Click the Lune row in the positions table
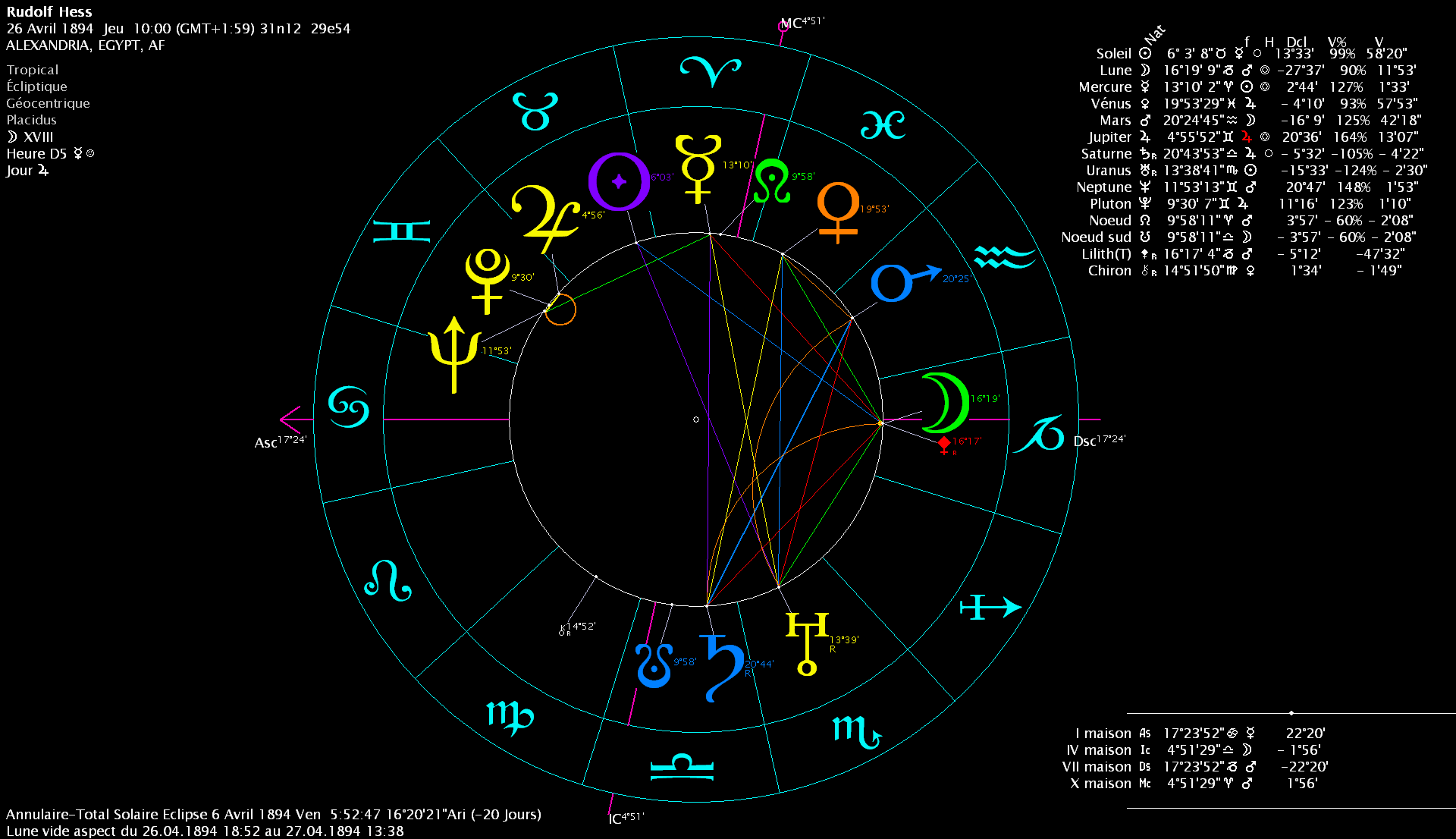The image size is (1456, 839). click(x=1258, y=70)
